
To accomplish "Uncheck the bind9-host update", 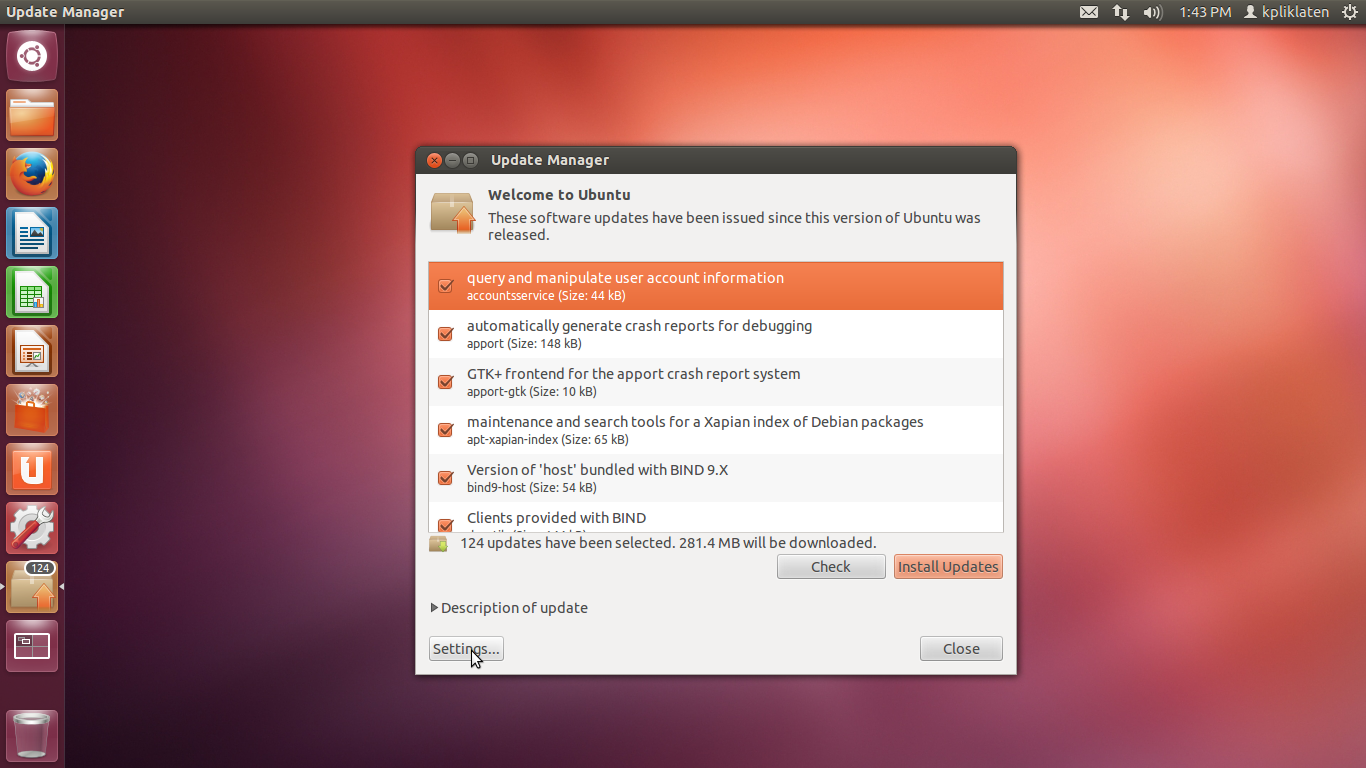I will click(x=445, y=477).
